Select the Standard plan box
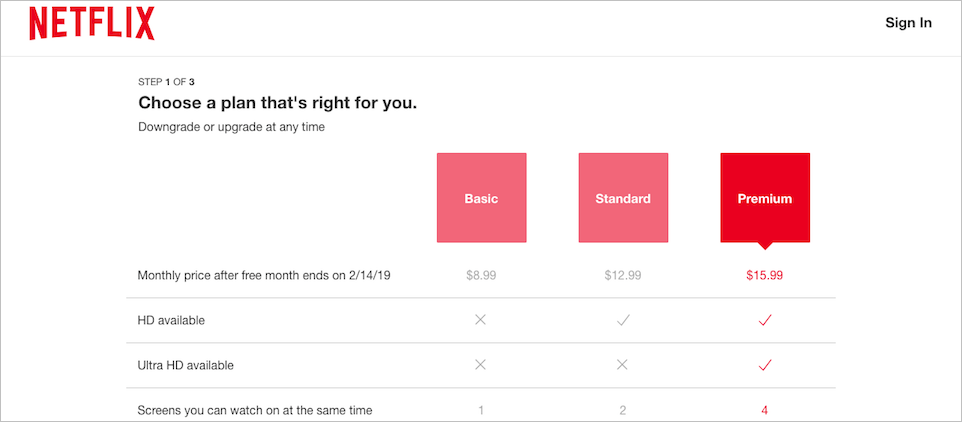Screen dimensions: 962x422 click(x=623, y=198)
